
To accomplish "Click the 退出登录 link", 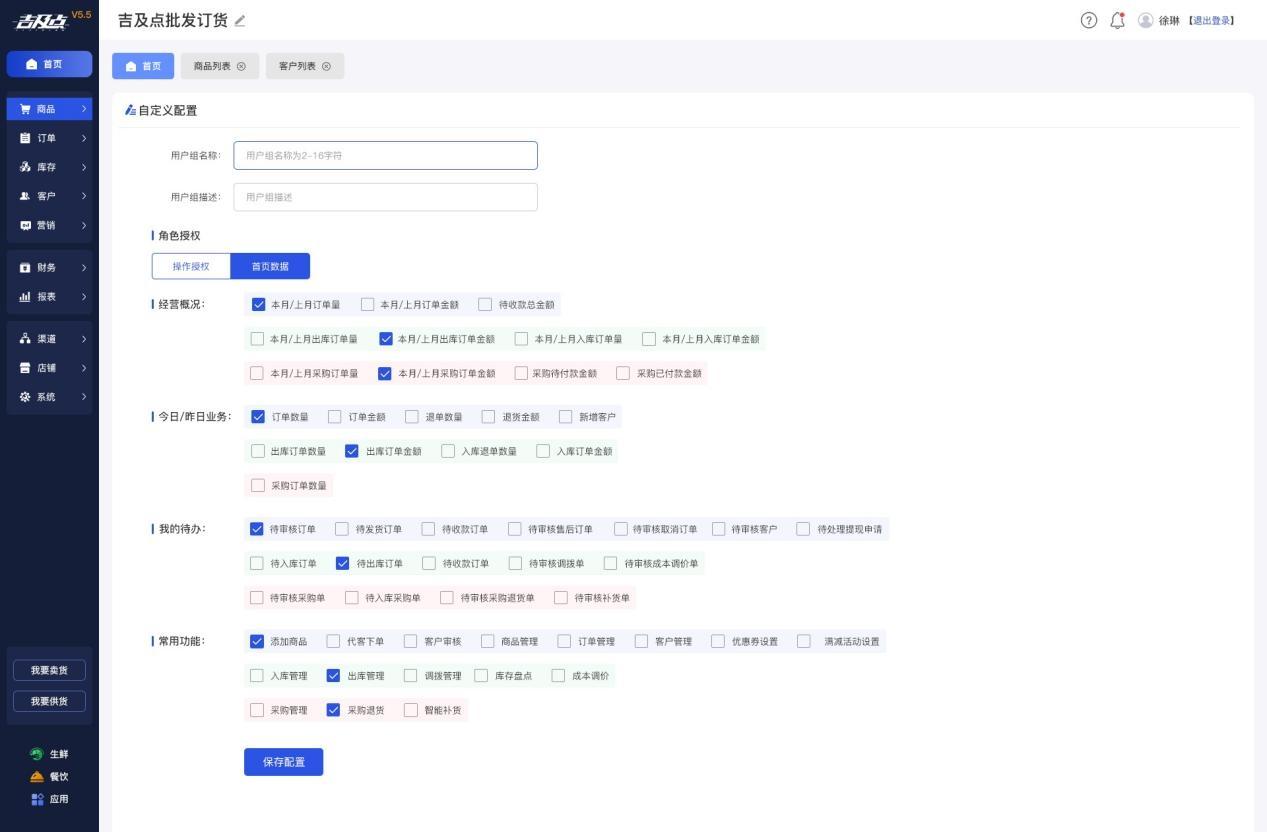I will click(x=1211, y=21).
